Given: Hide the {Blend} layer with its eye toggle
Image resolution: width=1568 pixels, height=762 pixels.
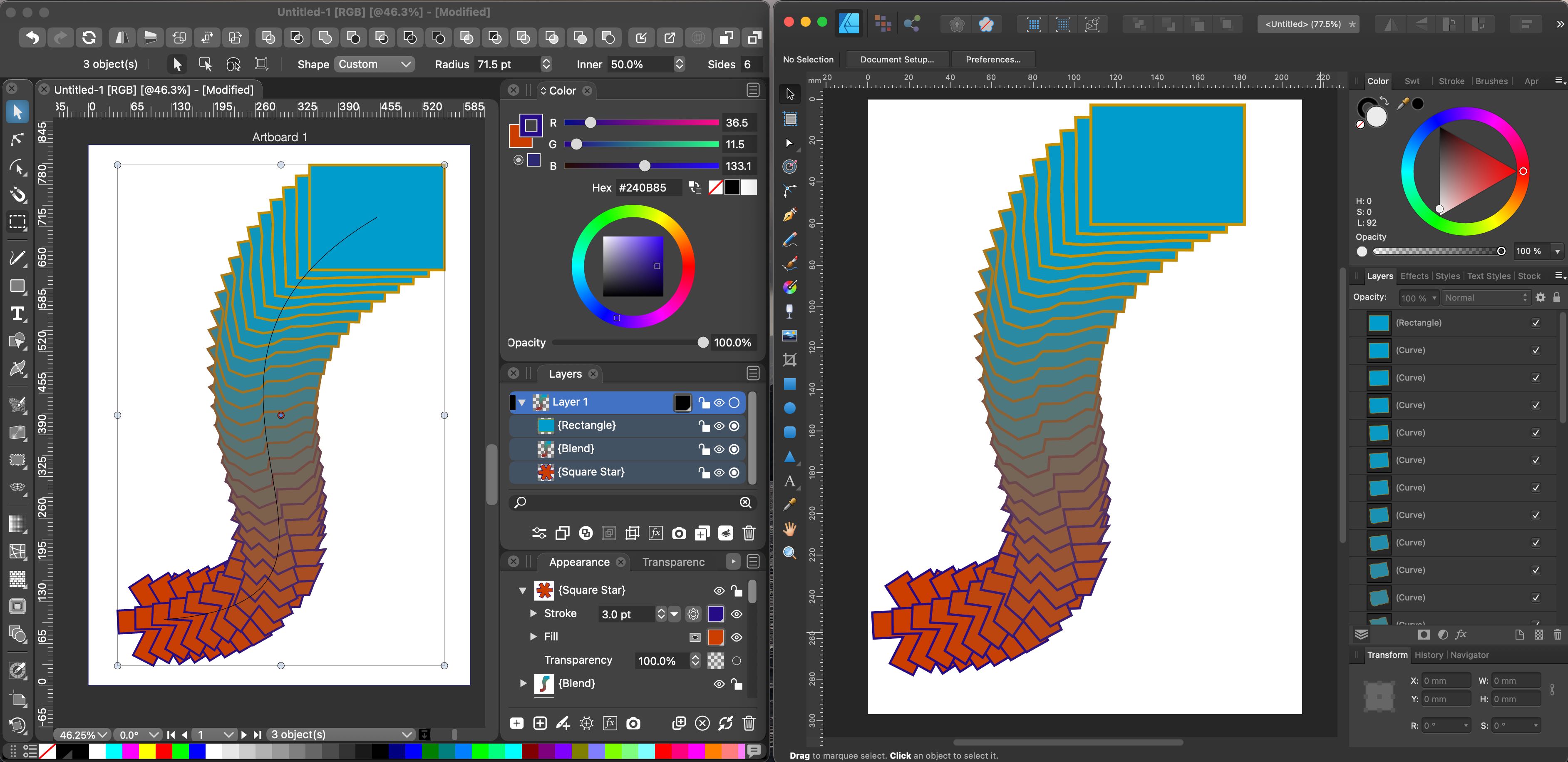Looking at the screenshot, I should click(719, 449).
